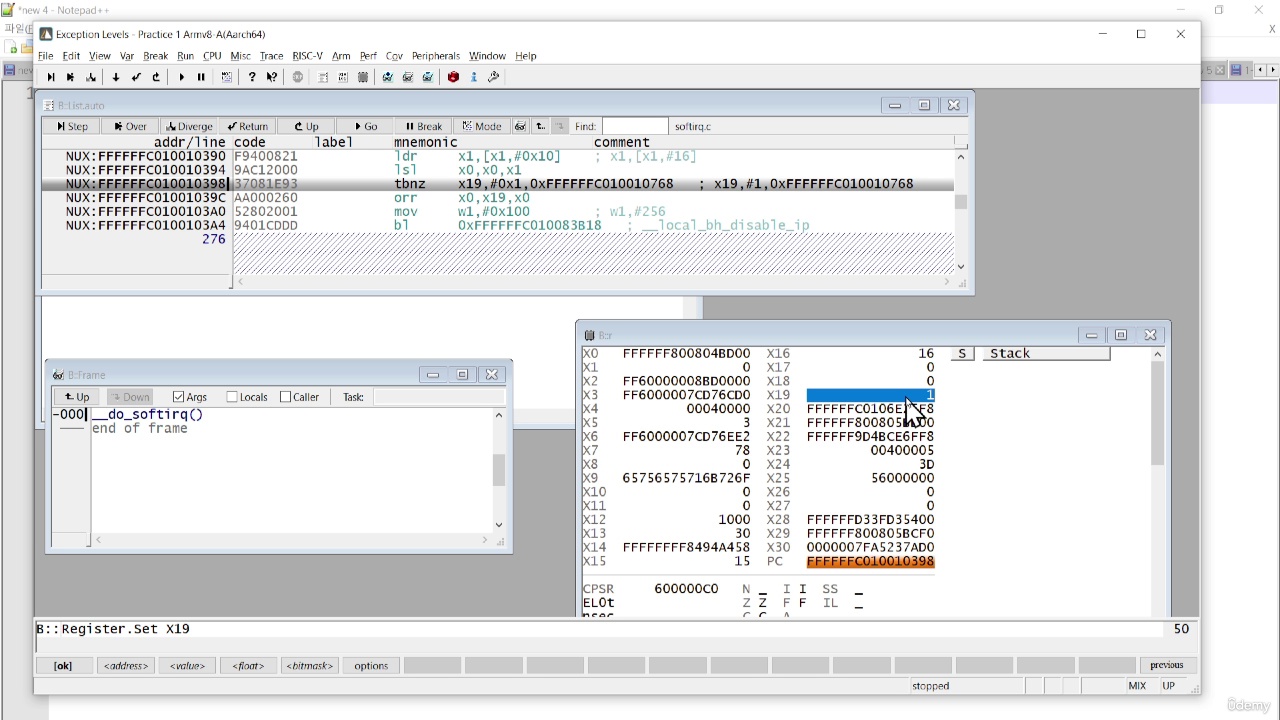Click the down-arrow Next icon in main toolbar

coord(116,77)
